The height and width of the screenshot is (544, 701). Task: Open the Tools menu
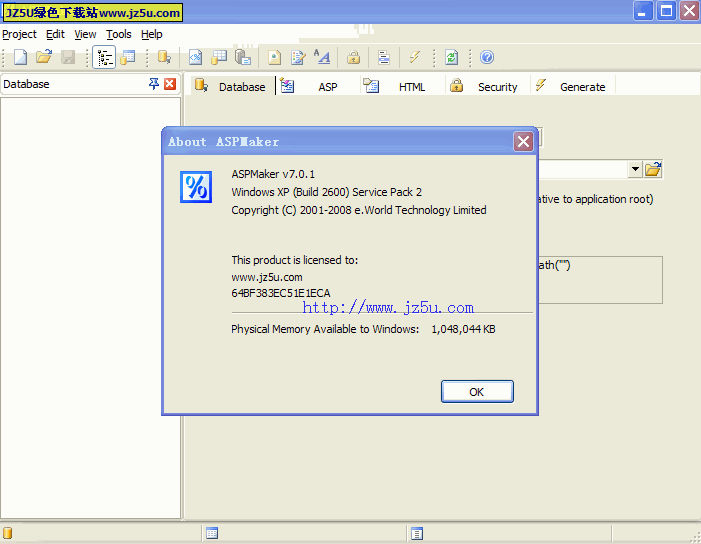(119, 34)
